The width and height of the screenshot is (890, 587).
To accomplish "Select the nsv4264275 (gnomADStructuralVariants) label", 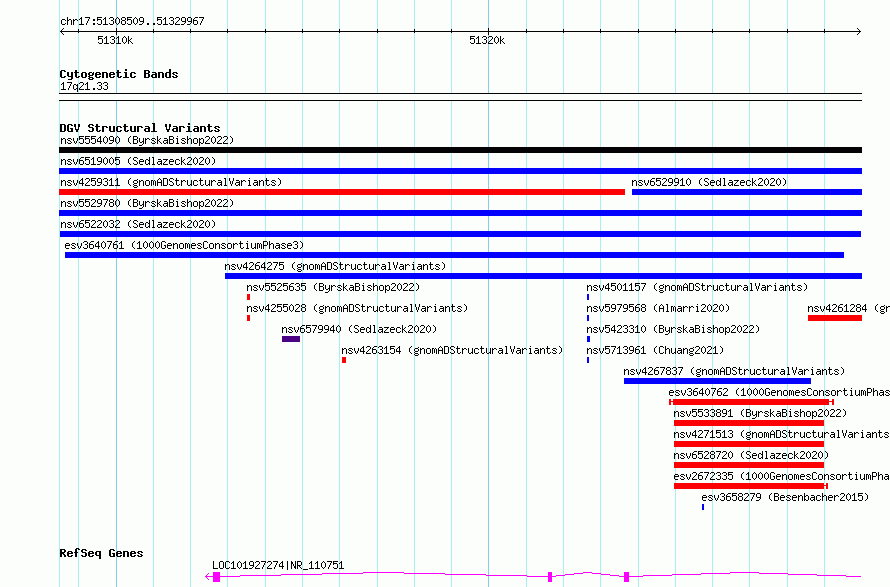I will 335,266.
